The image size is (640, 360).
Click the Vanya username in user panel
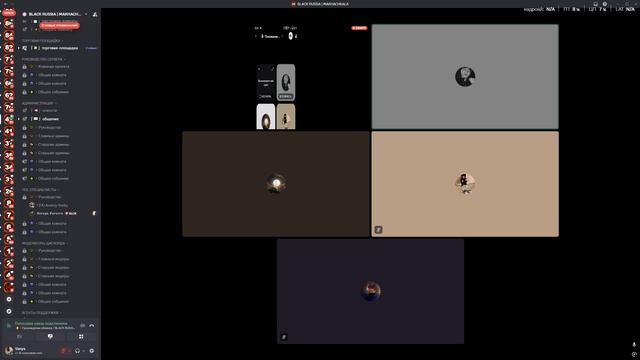point(20,349)
